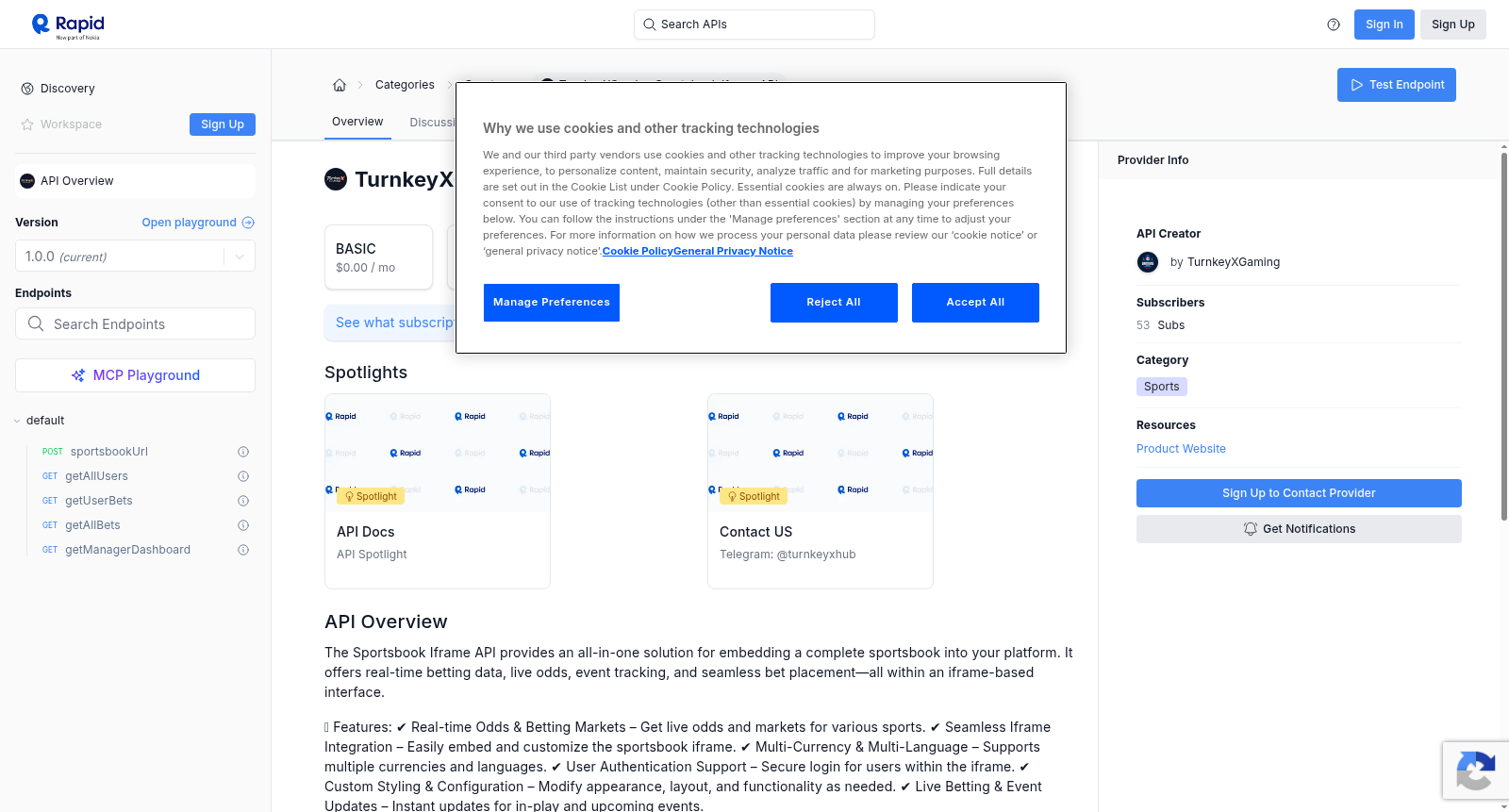This screenshot has height=812, width=1509.
Task: Collapse the default endpoints group
Action: [x=17, y=421]
